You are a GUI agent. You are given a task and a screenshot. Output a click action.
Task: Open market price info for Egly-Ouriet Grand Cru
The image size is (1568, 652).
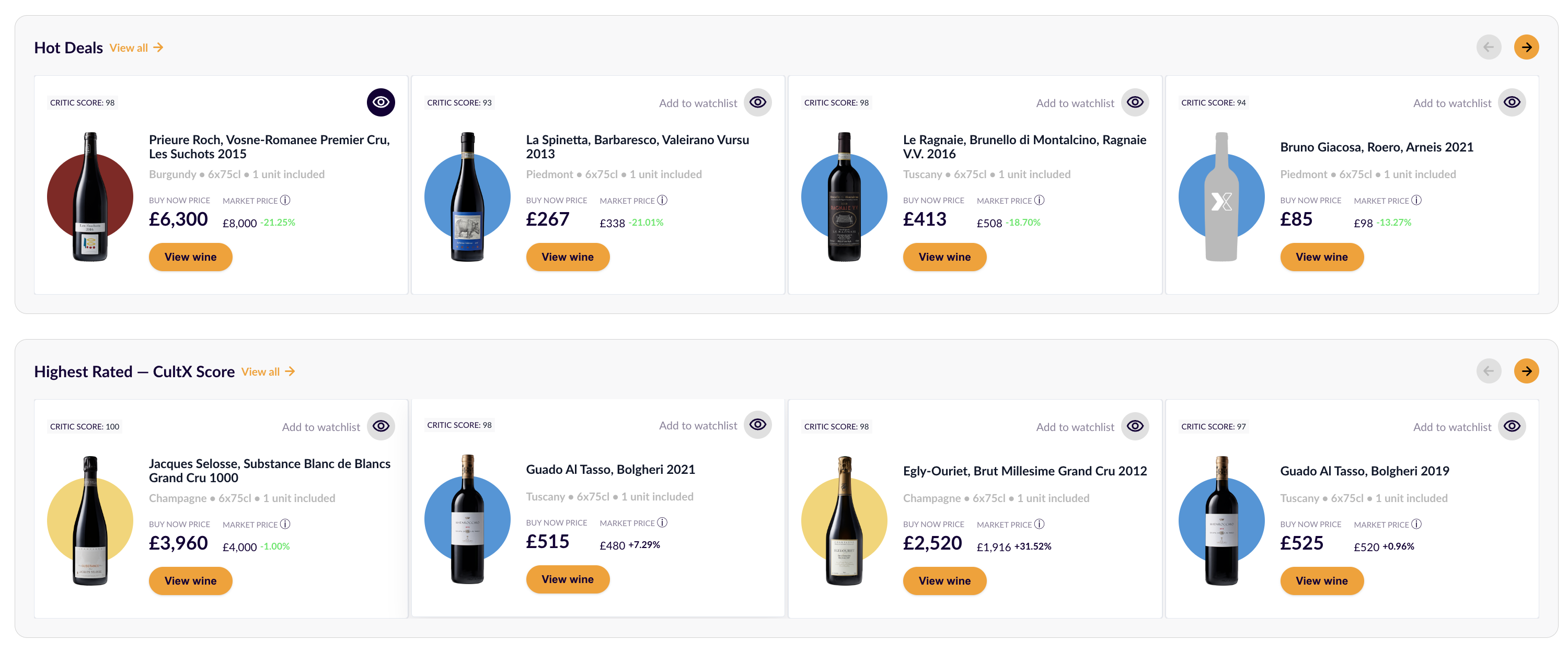click(x=1039, y=523)
